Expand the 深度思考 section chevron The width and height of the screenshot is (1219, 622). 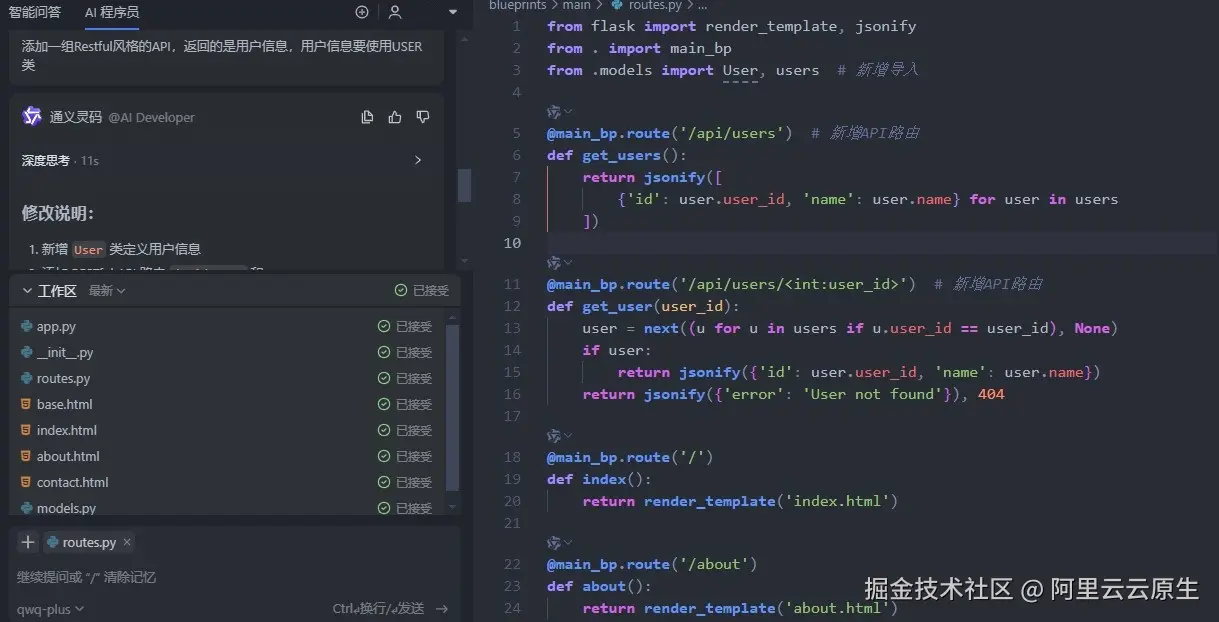click(418, 160)
